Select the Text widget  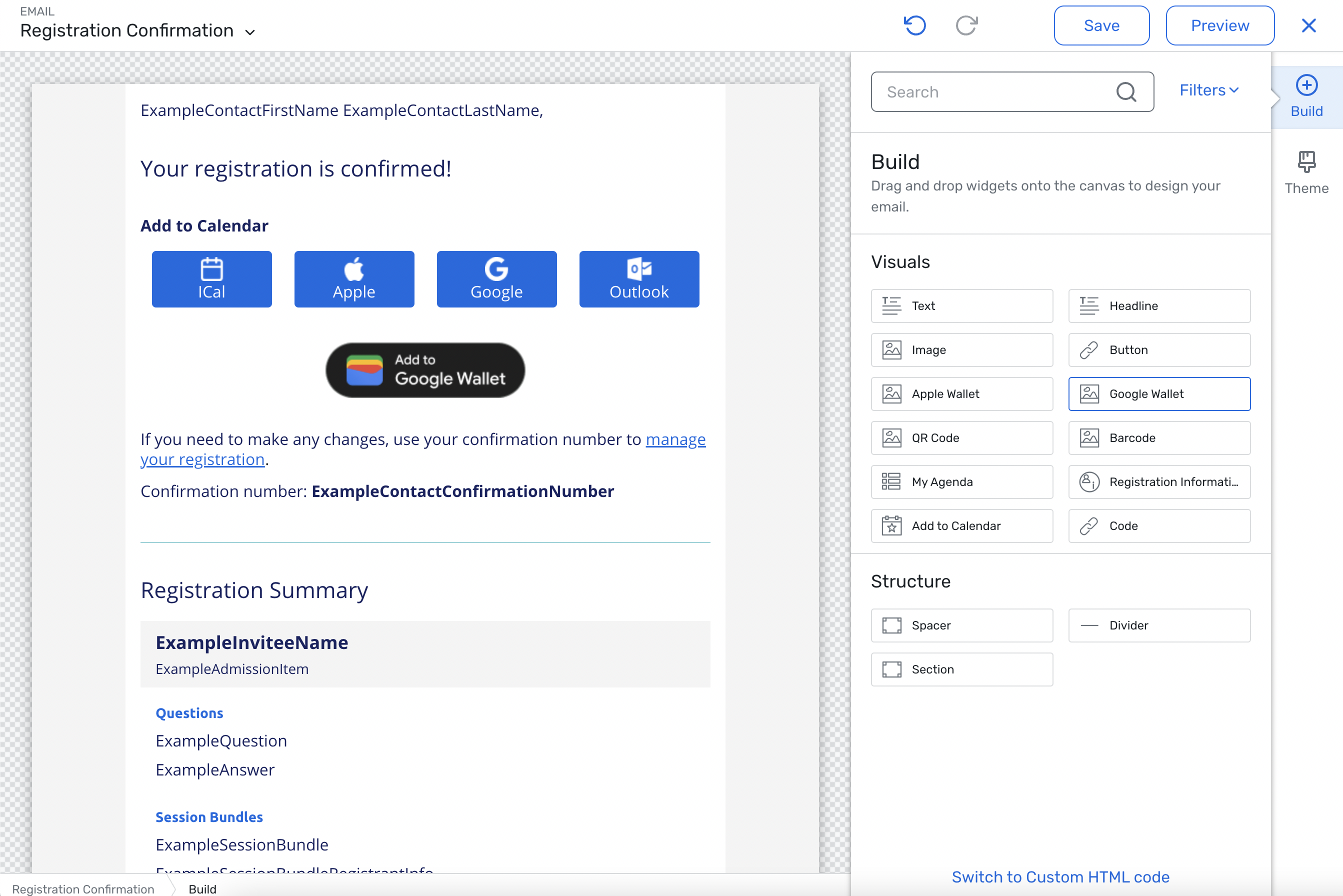click(962, 305)
